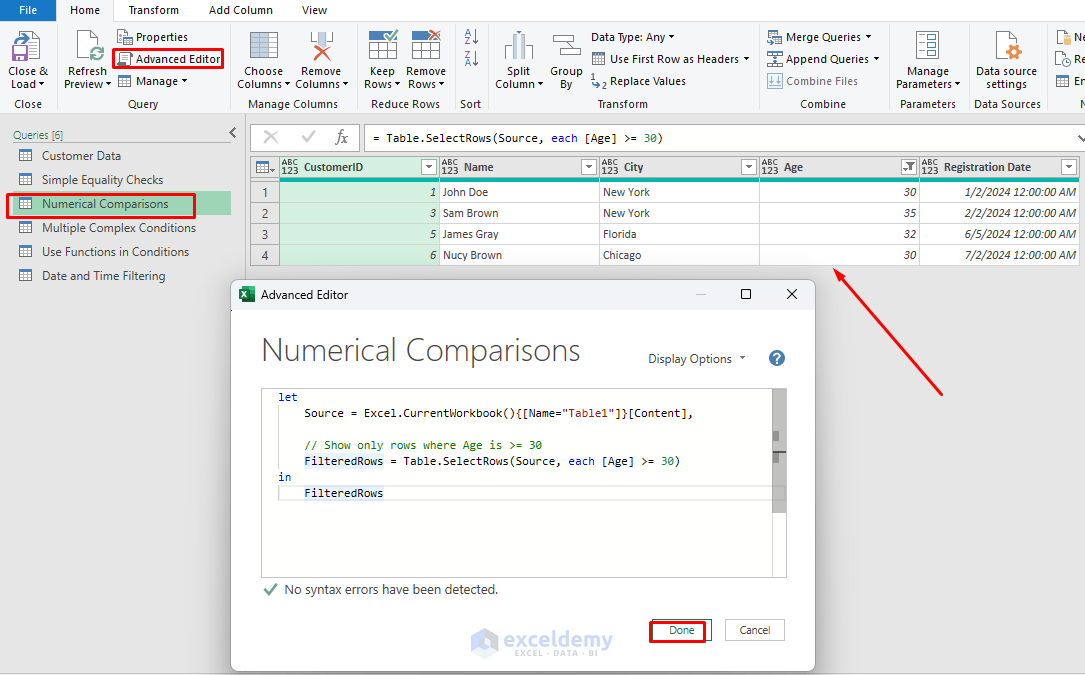The height and width of the screenshot is (675, 1085).
Task: Click the Refresh Preview icon
Action: click(x=89, y=46)
